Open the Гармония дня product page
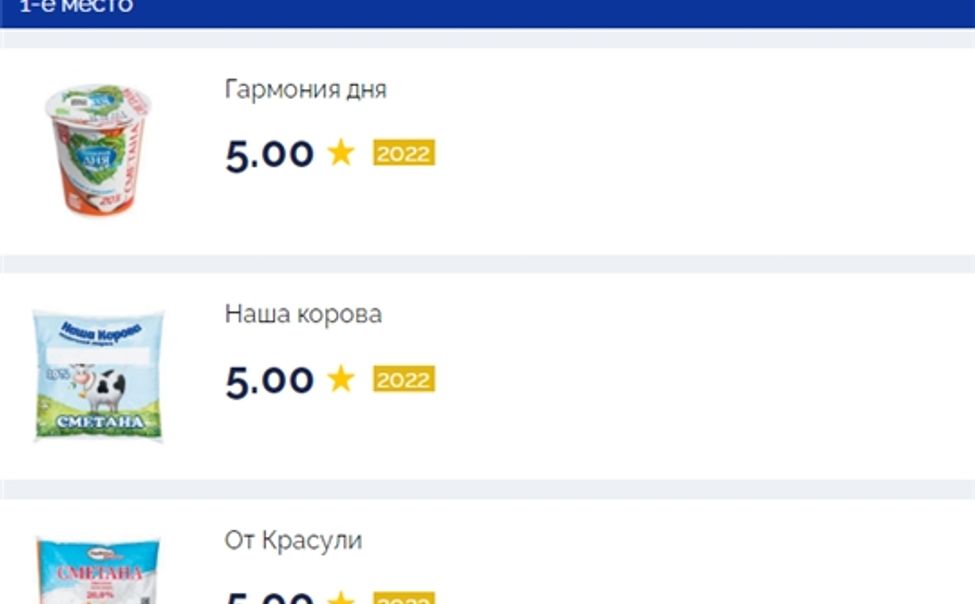This screenshot has height=604, width=975. [x=304, y=89]
